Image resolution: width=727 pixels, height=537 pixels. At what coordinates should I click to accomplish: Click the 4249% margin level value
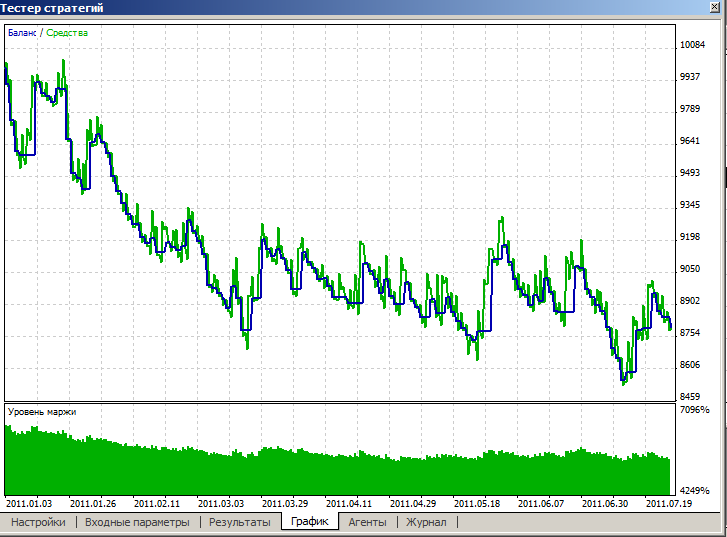695,490
